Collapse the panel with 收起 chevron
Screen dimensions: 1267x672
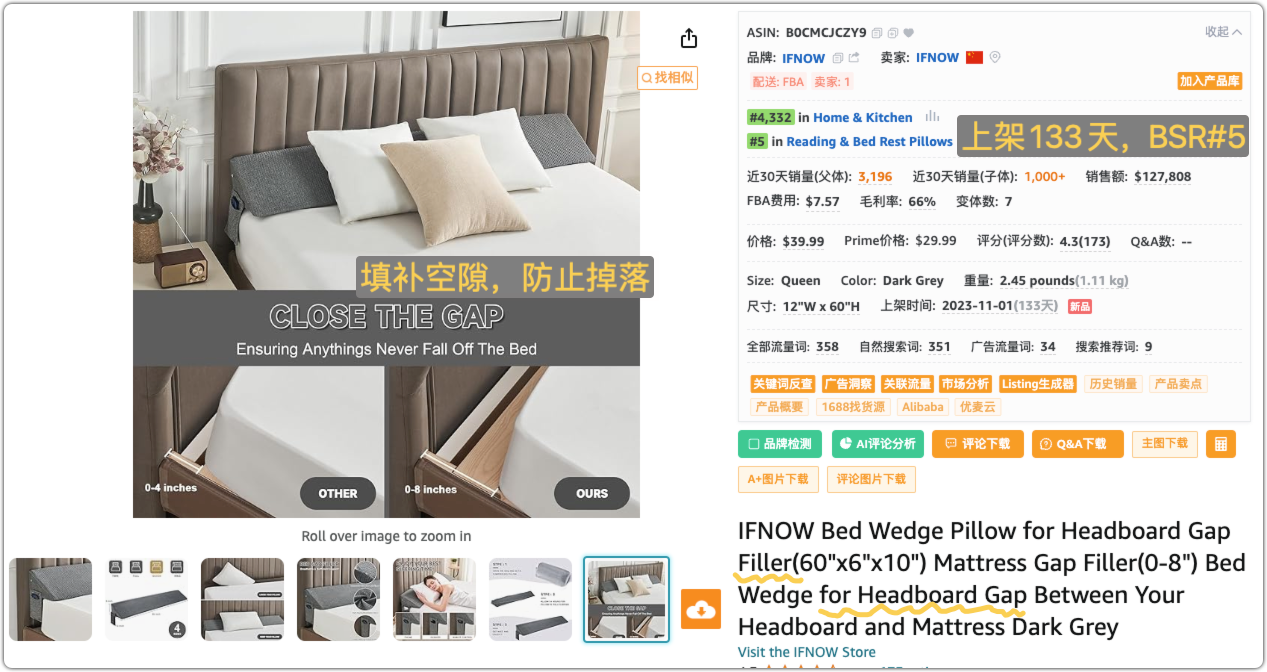point(1223,32)
